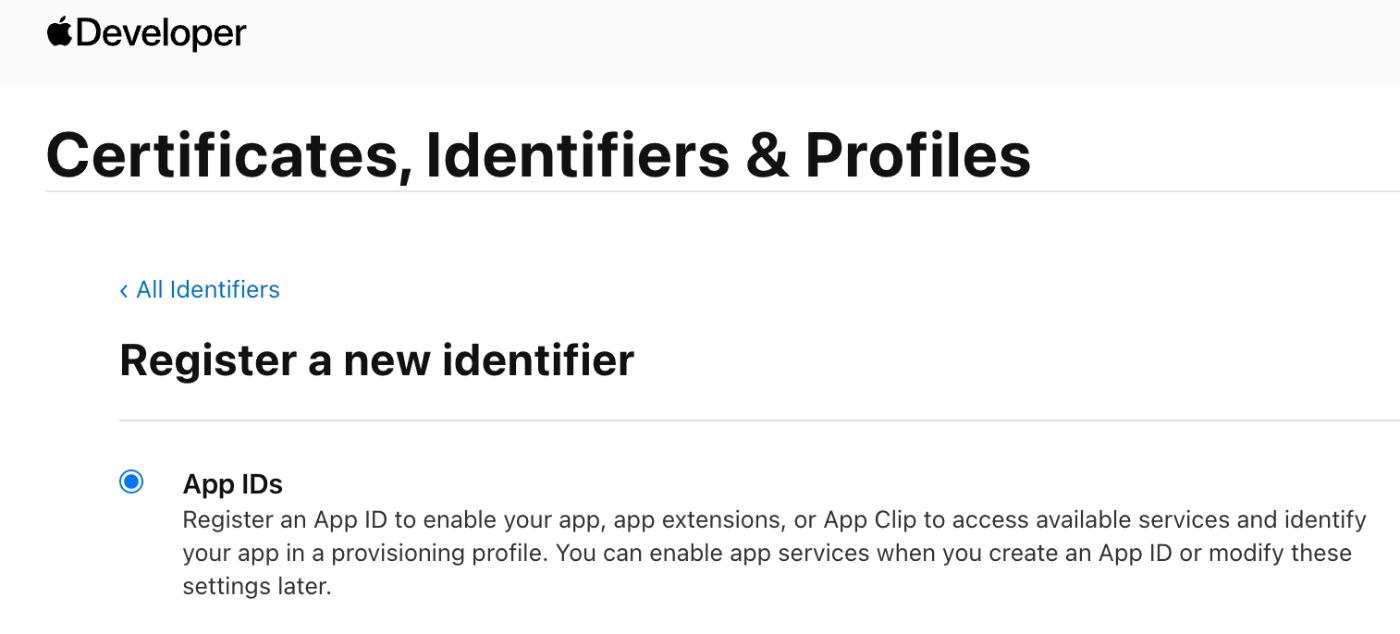The width and height of the screenshot is (1400, 634).
Task: Click the App Clip text within the App IDs description
Action: point(870,519)
